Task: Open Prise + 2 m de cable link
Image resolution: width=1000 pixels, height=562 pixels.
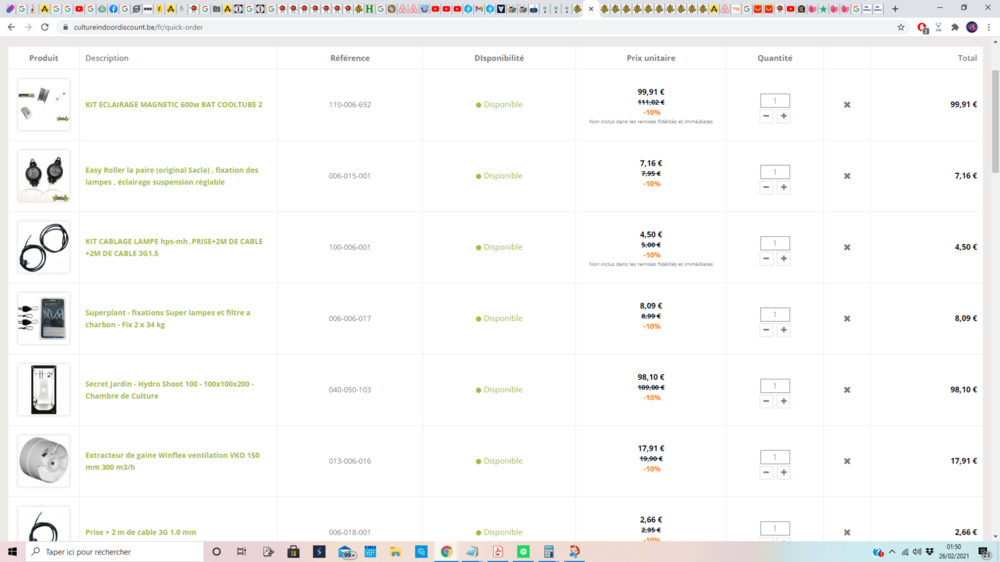Action: tap(141, 532)
